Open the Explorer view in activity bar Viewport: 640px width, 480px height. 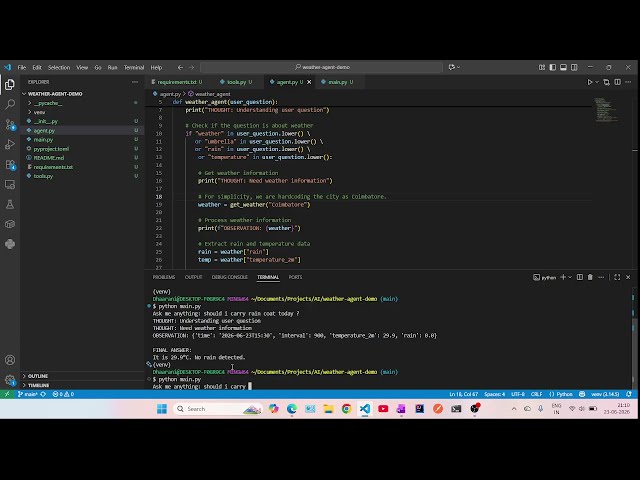coord(10,84)
